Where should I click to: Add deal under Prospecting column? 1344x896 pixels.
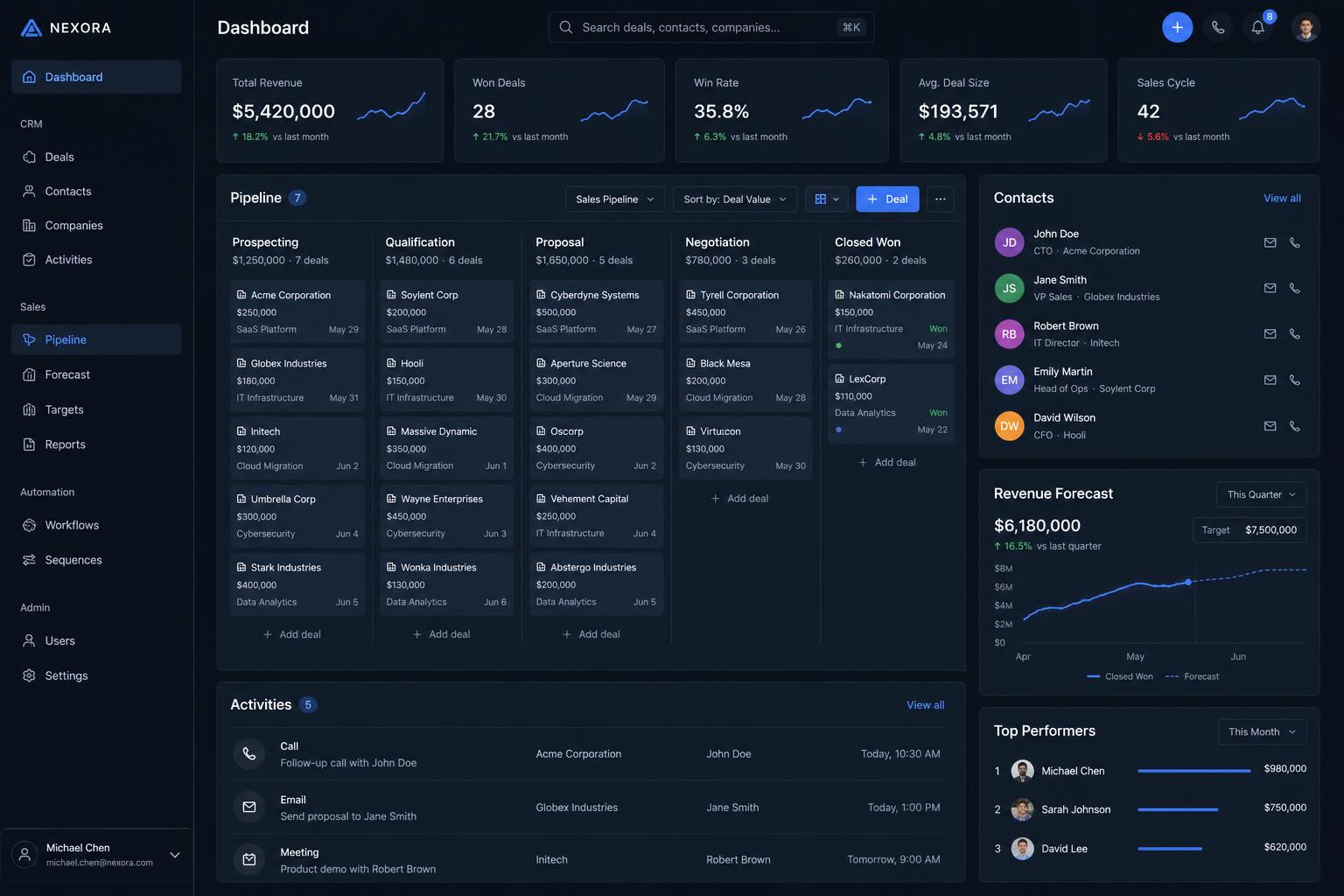coord(292,634)
